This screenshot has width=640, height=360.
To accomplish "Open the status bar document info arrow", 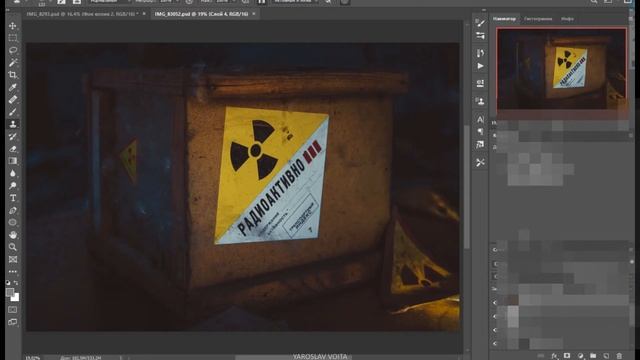I will (x=120, y=358).
